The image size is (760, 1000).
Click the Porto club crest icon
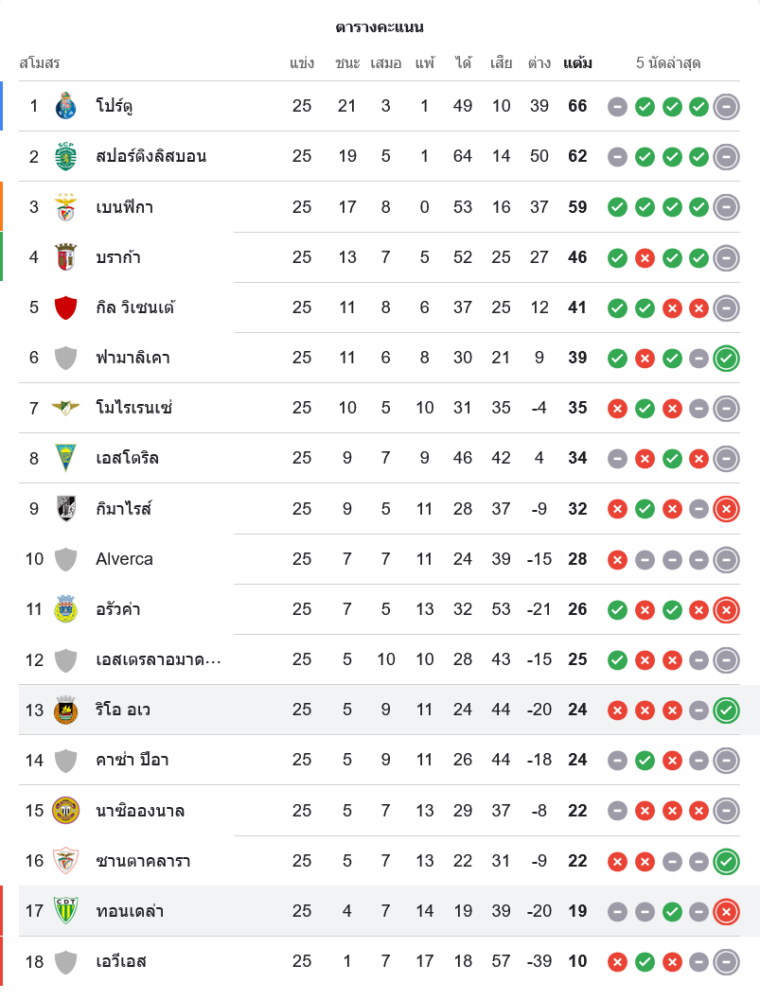click(66, 106)
